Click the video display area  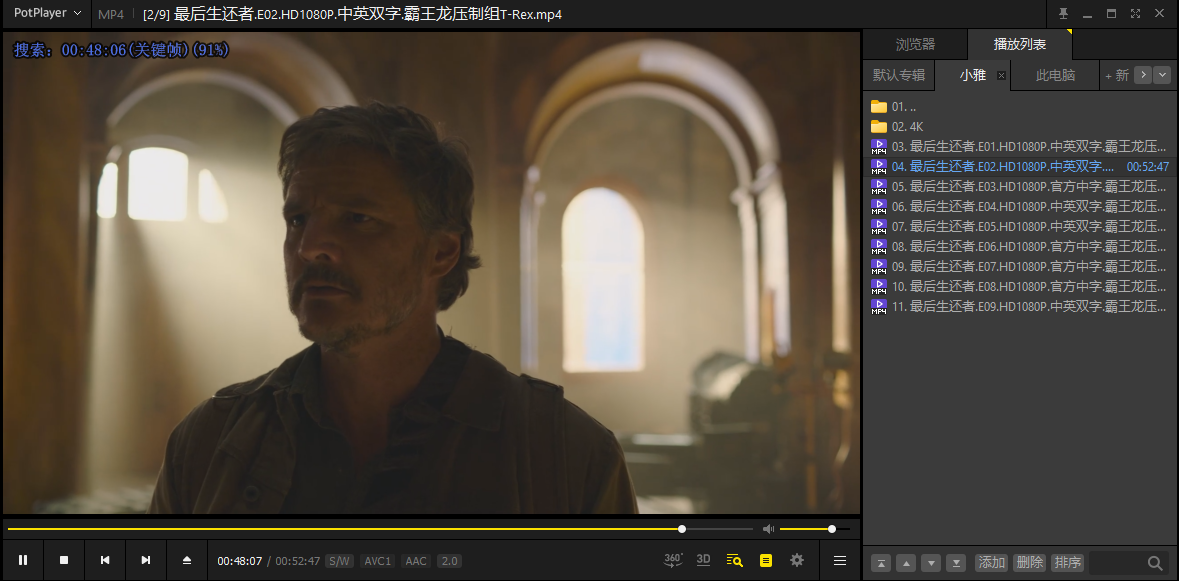click(x=432, y=272)
